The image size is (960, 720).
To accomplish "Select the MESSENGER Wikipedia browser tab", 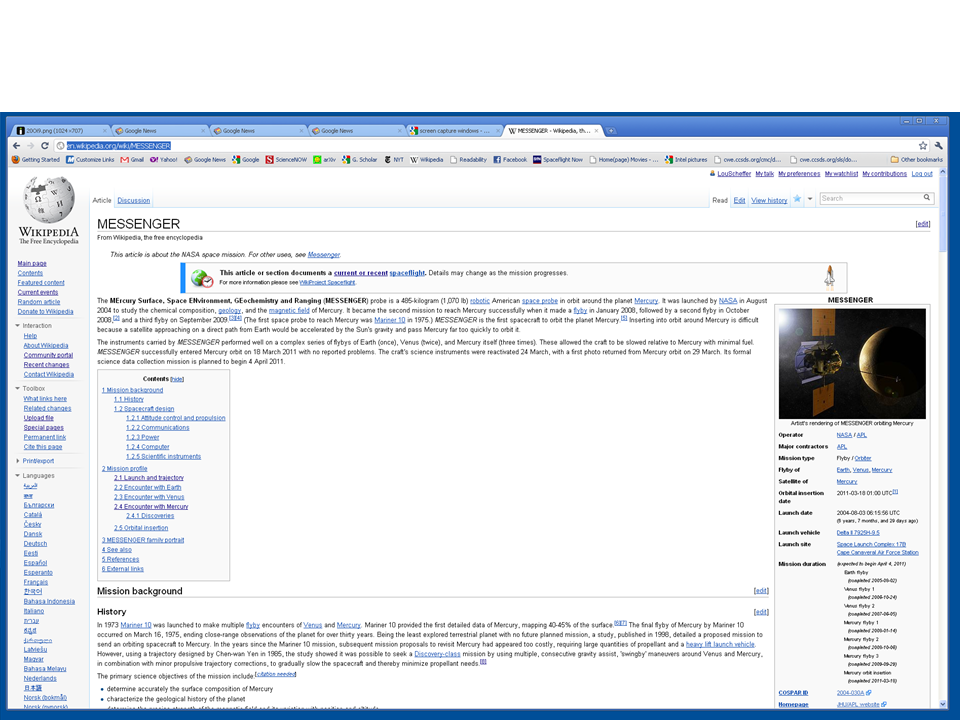I will pos(553,130).
